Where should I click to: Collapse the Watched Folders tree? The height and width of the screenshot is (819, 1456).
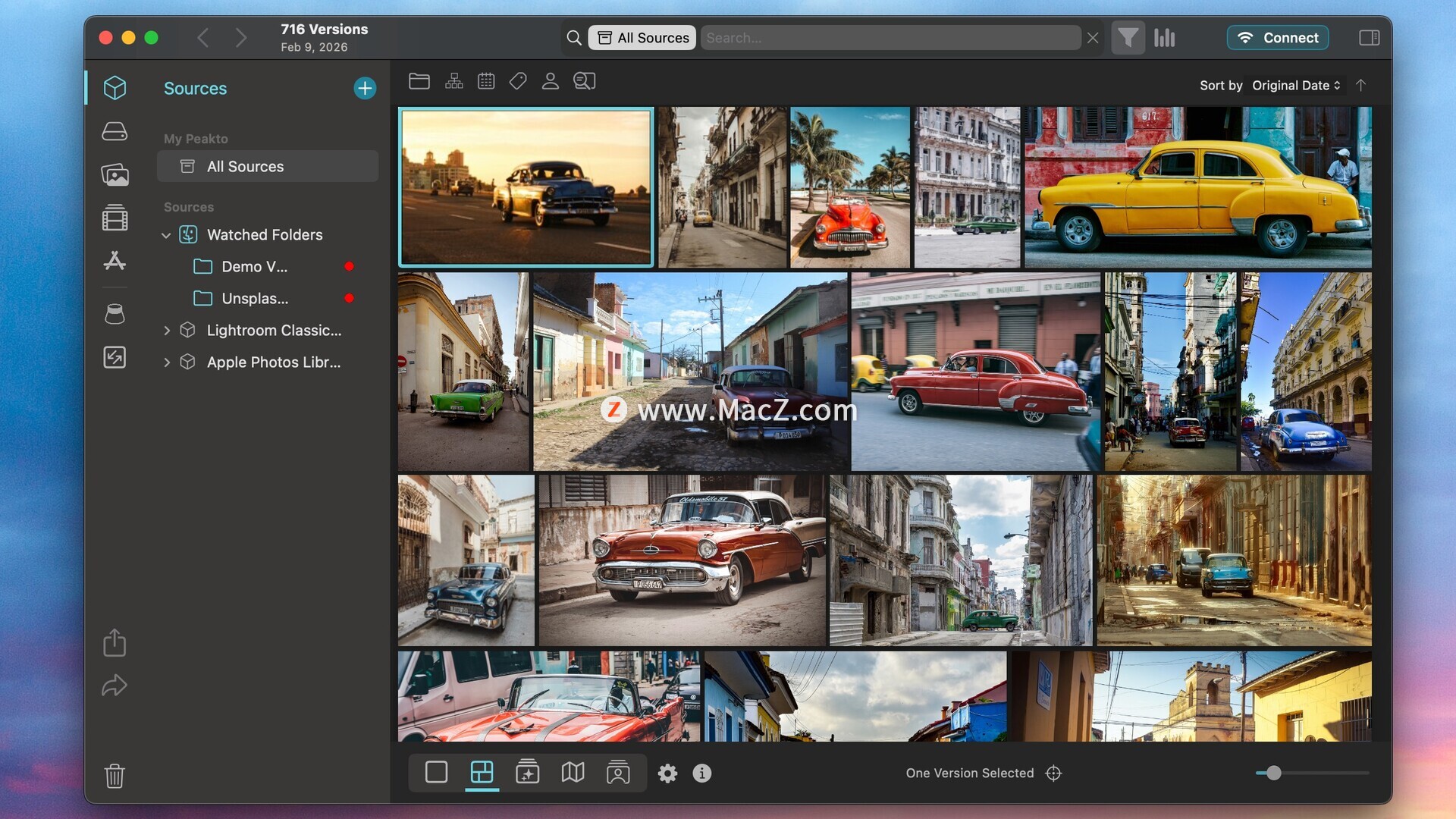[166, 235]
